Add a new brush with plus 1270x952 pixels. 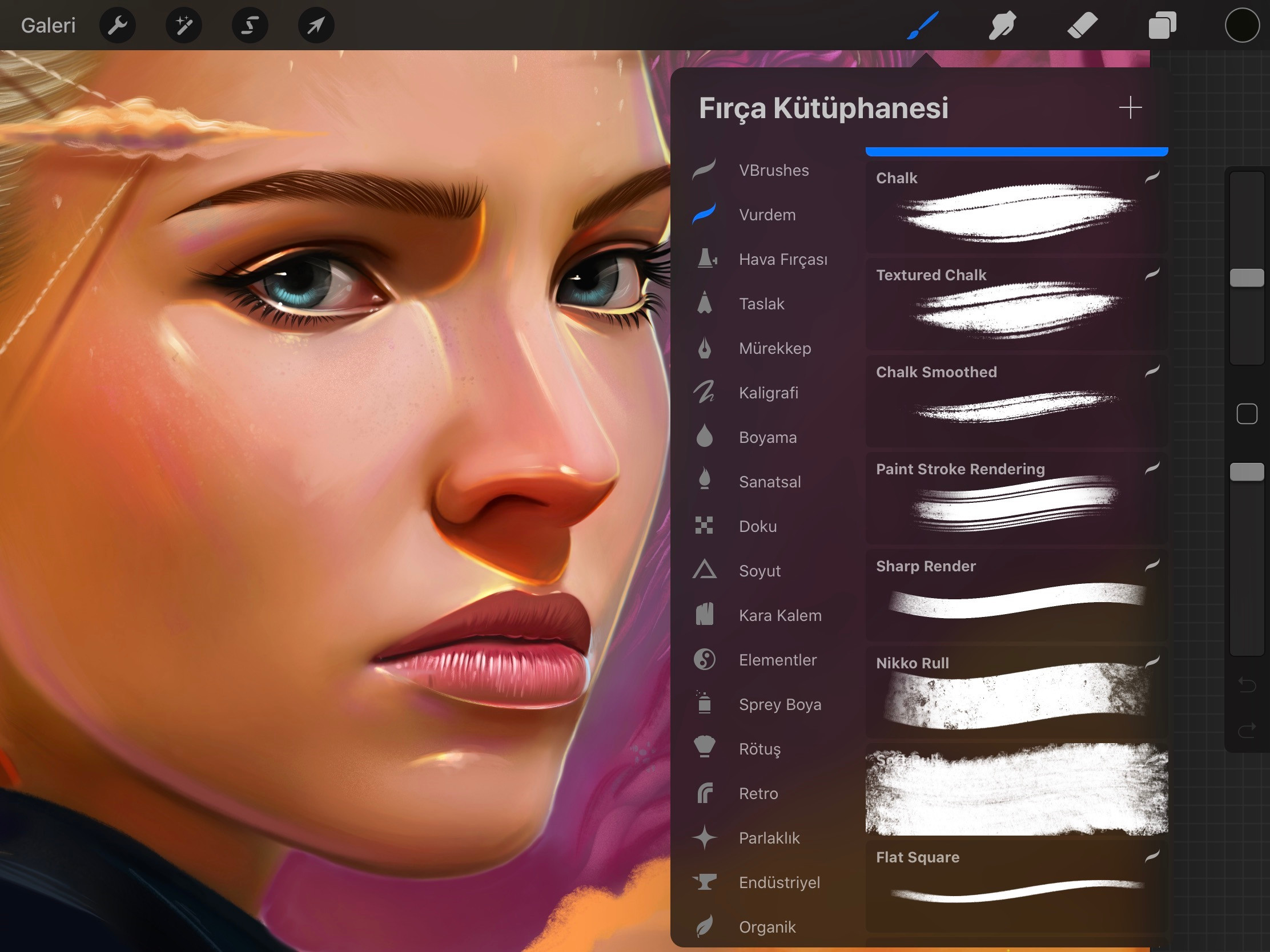[x=1130, y=108]
